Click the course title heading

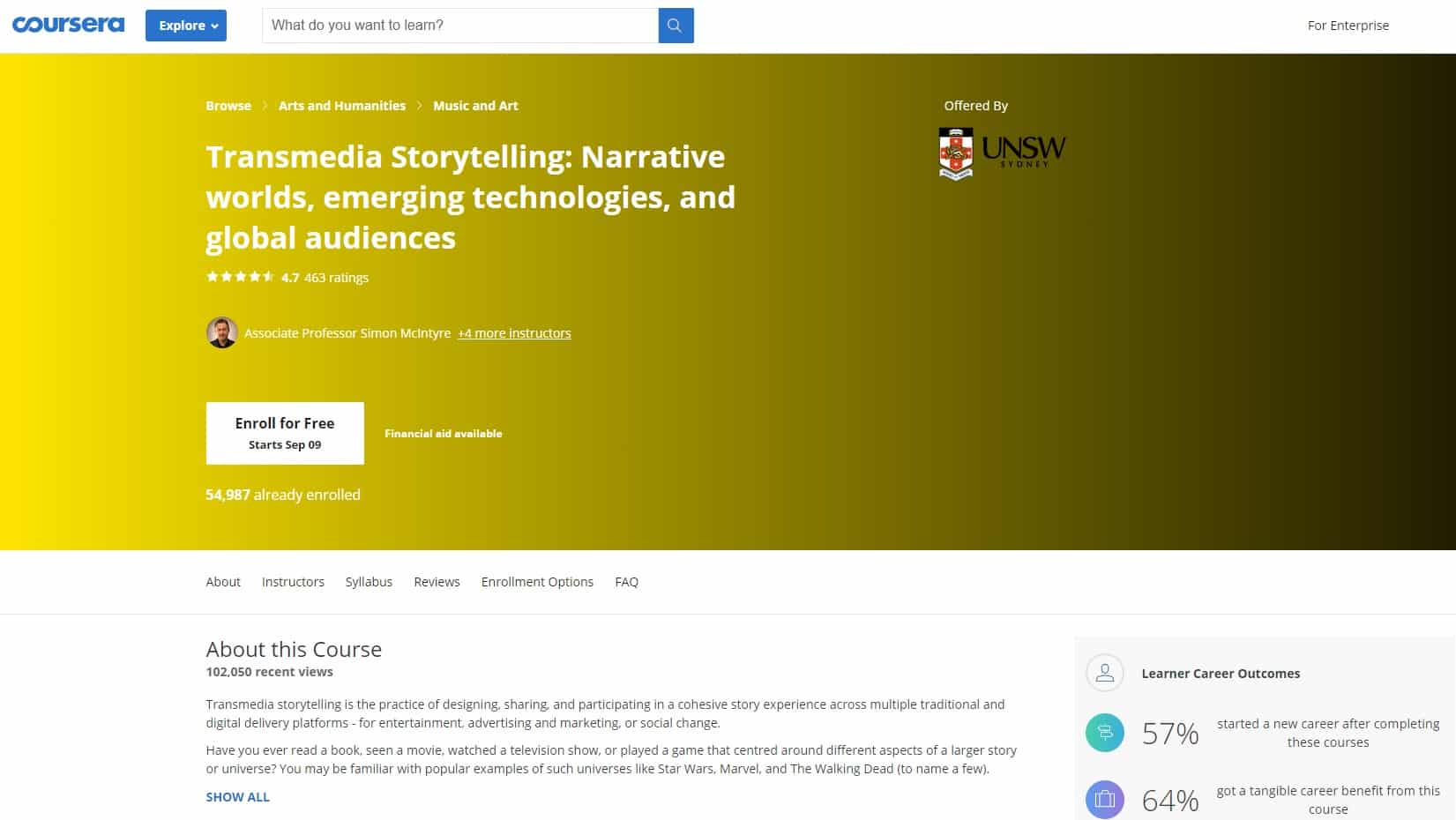tap(470, 197)
